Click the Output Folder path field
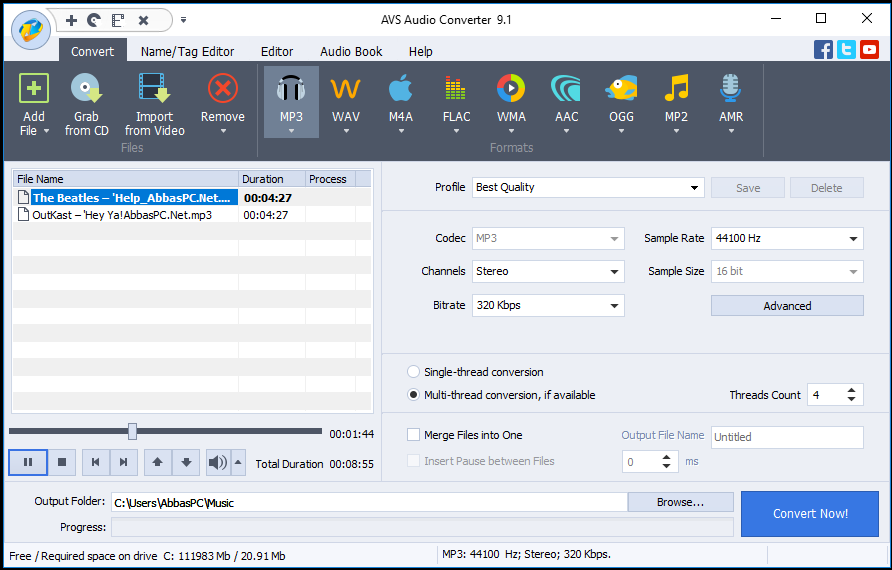 coord(369,502)
